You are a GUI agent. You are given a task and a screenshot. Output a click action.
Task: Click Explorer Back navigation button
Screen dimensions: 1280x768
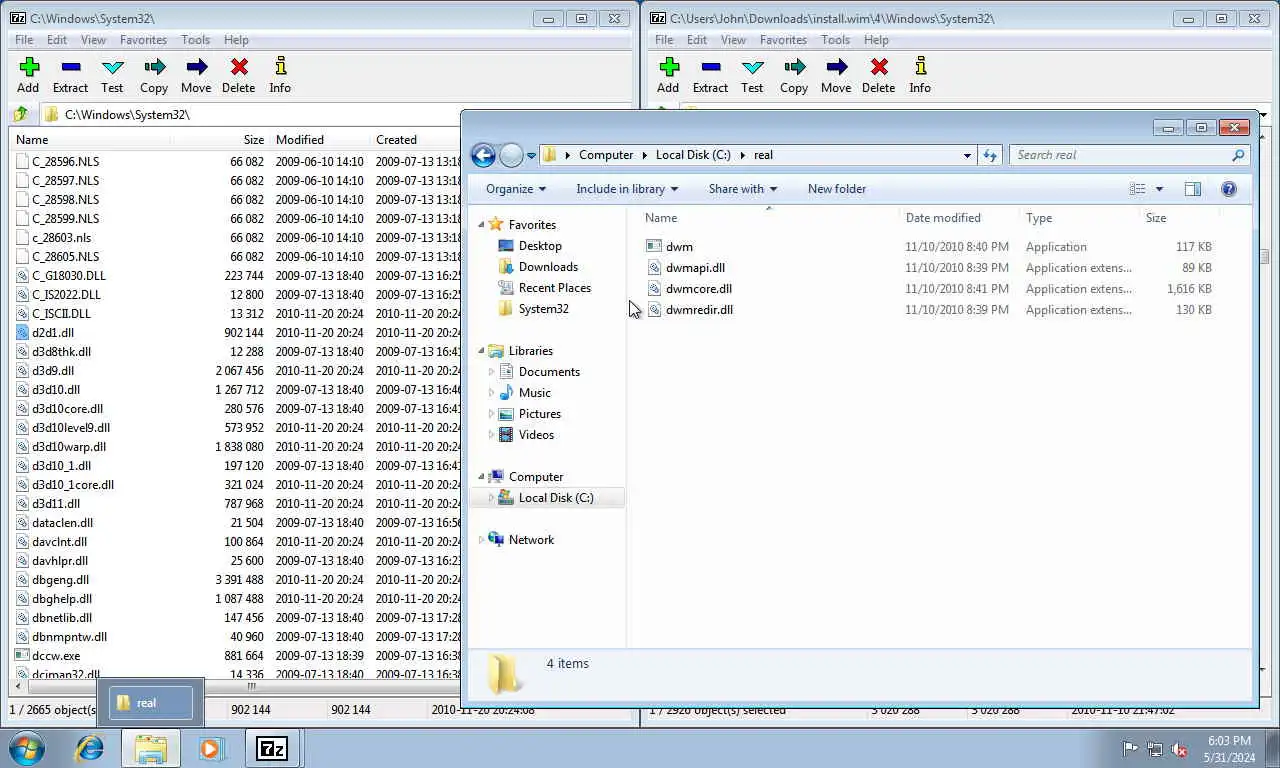[483, 155]
